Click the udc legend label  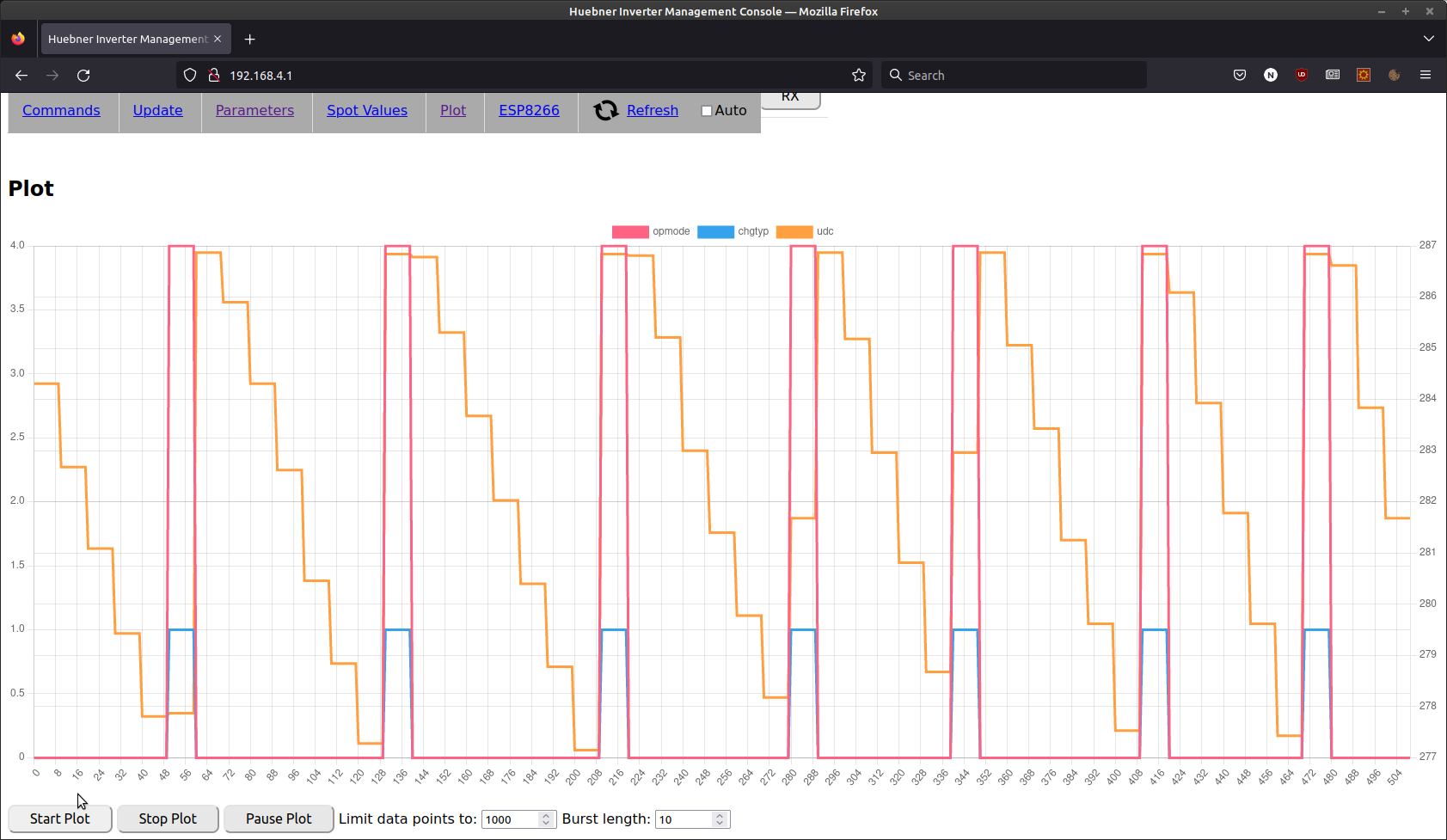(825, 231)
